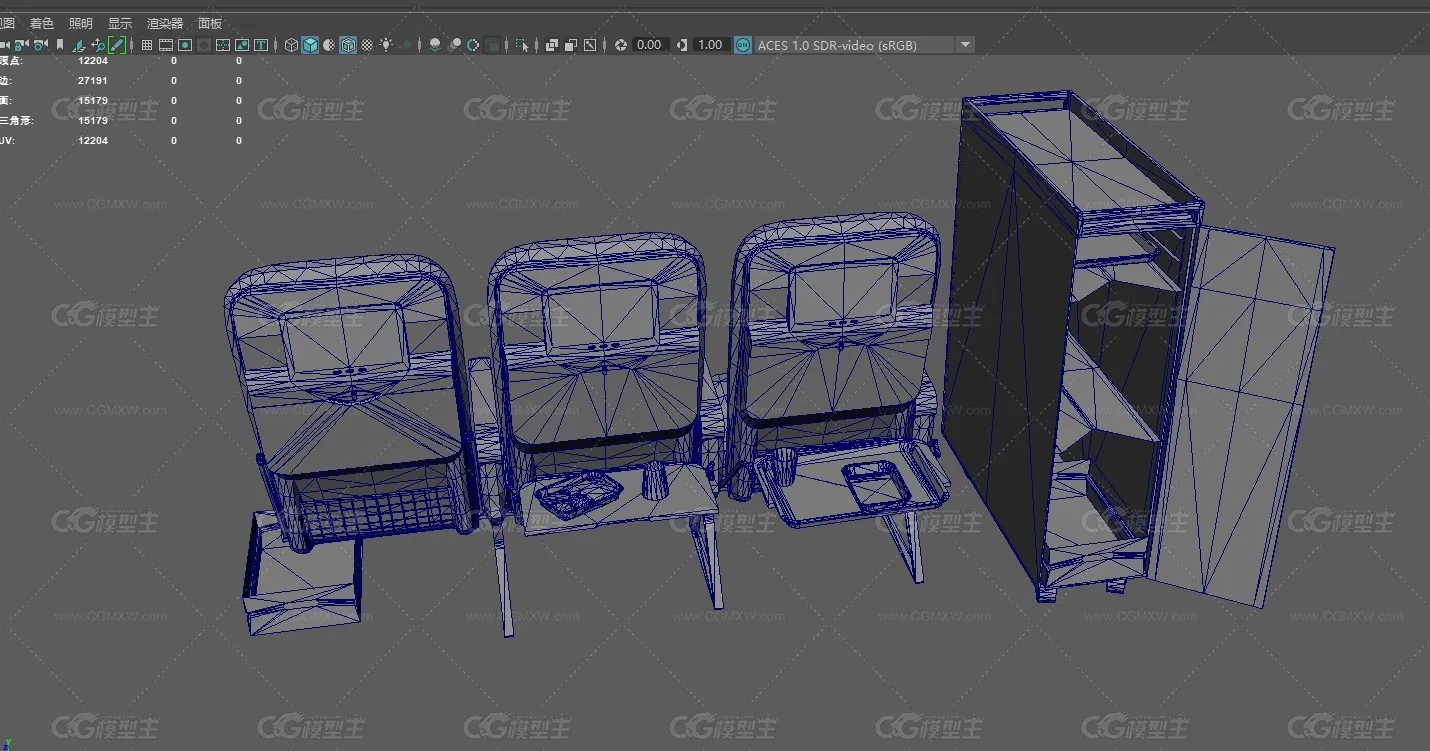Viewport: 1430px width, 751px height.
Task: Click the default material icon
Action: (x=329, y=45)
